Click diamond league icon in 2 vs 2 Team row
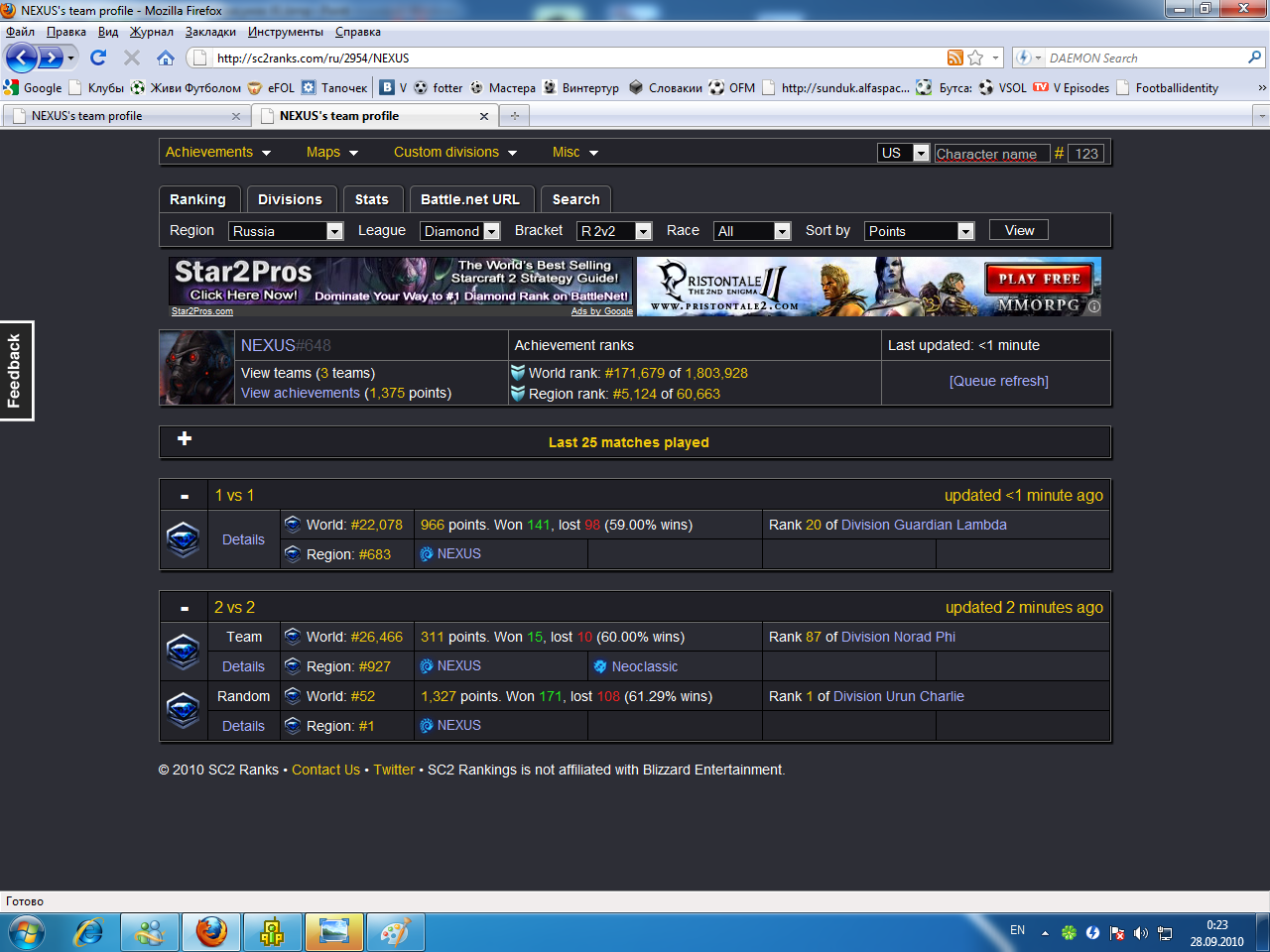 tap(183, 652)
